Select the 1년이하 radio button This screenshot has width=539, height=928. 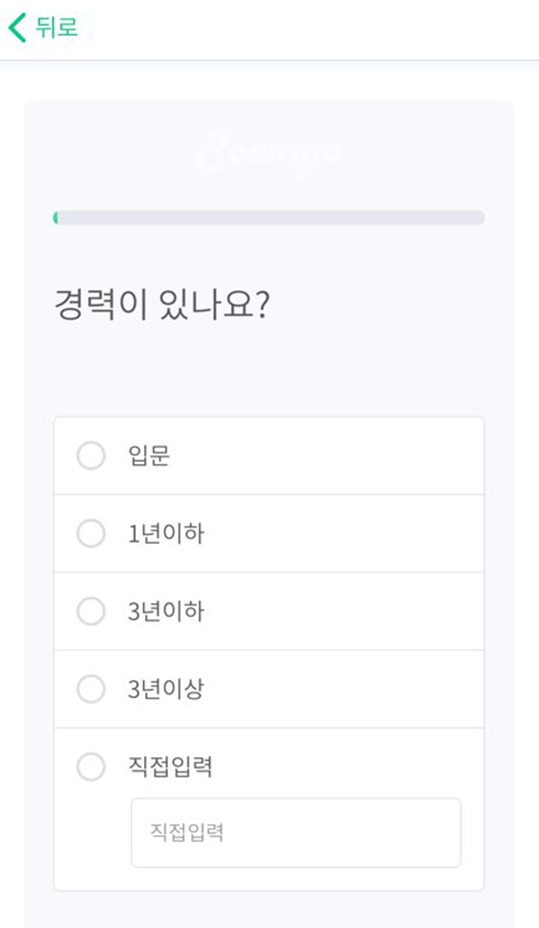click(x=91, y=533)
